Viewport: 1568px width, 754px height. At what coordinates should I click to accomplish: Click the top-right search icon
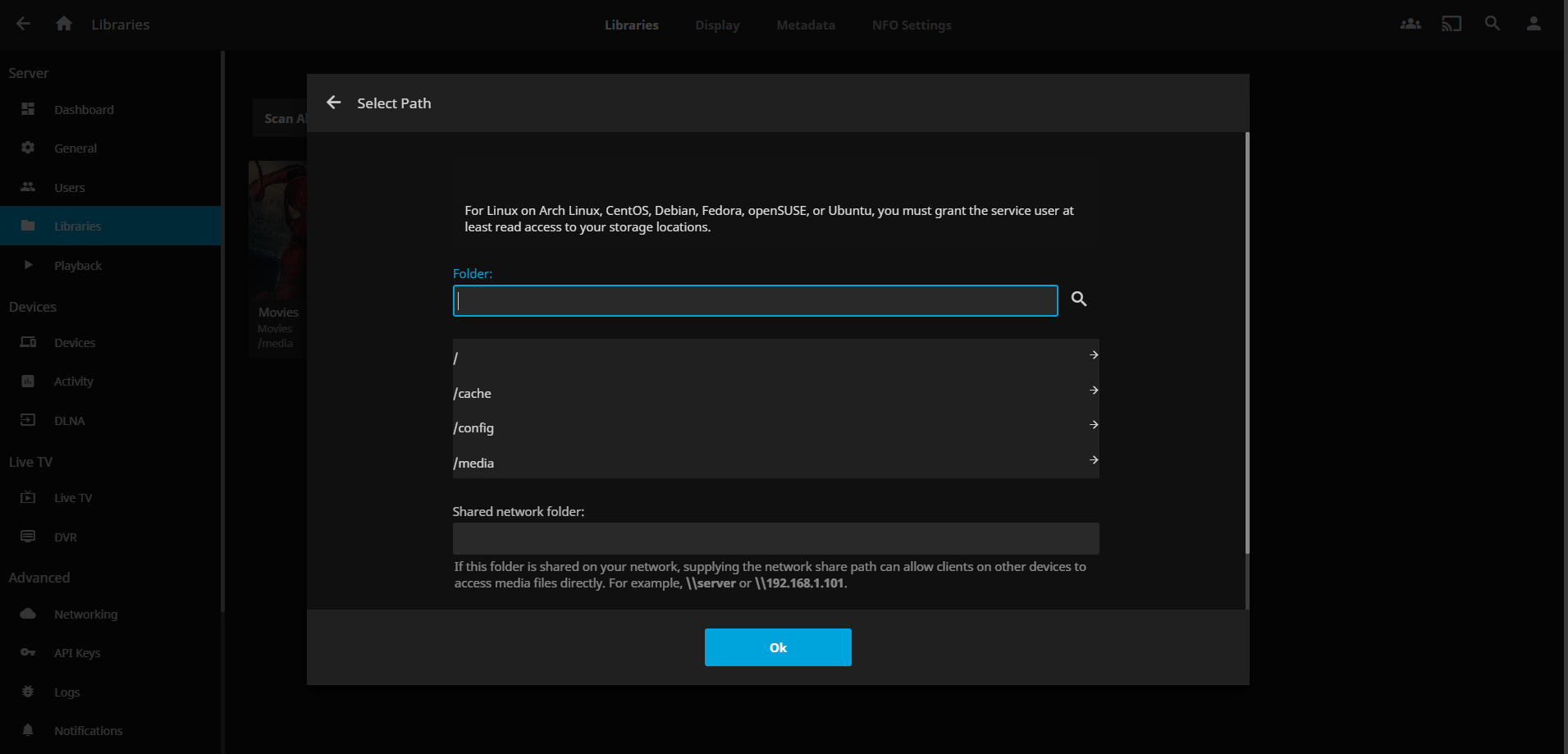(x=1493, y=24)
